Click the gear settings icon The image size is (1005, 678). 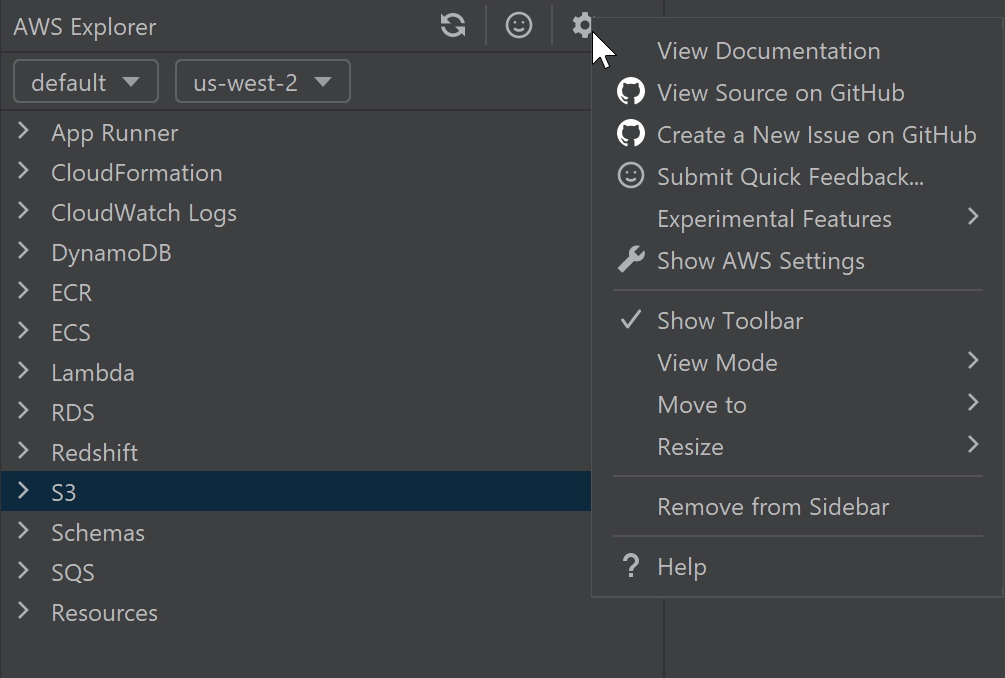pyautogui.click(x=582, y=26)
